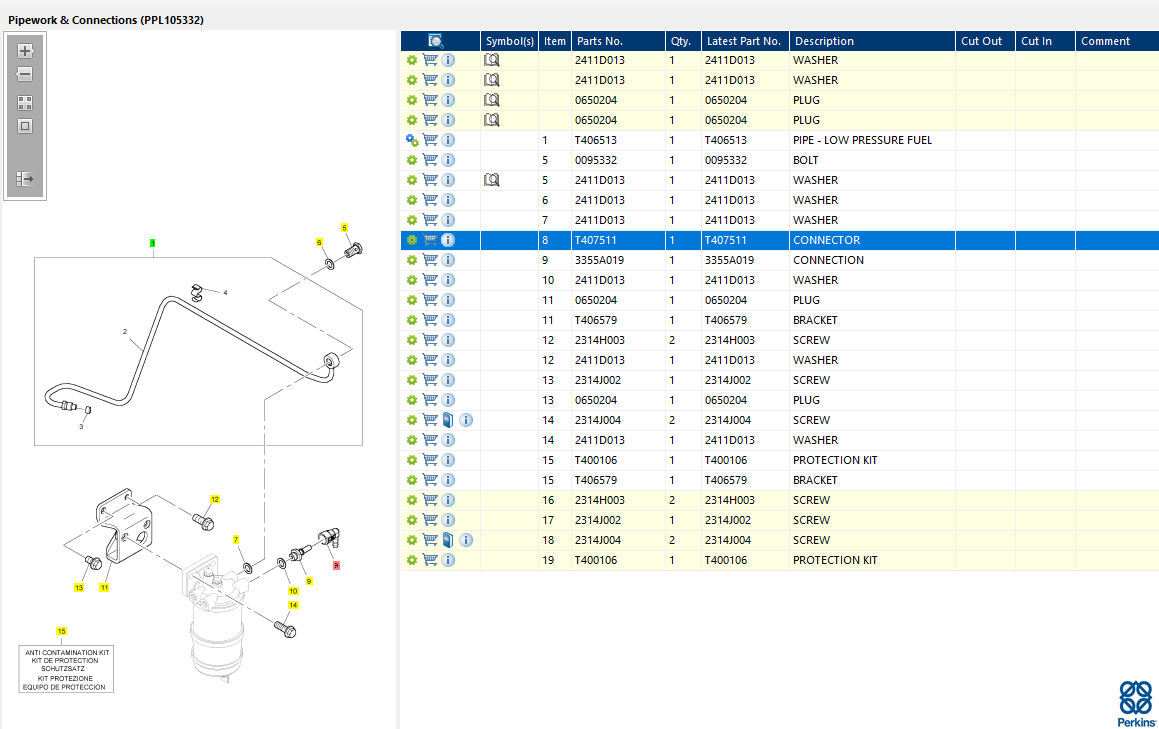Open book icon on item 18 SCREW row

(x=448, y=539)
